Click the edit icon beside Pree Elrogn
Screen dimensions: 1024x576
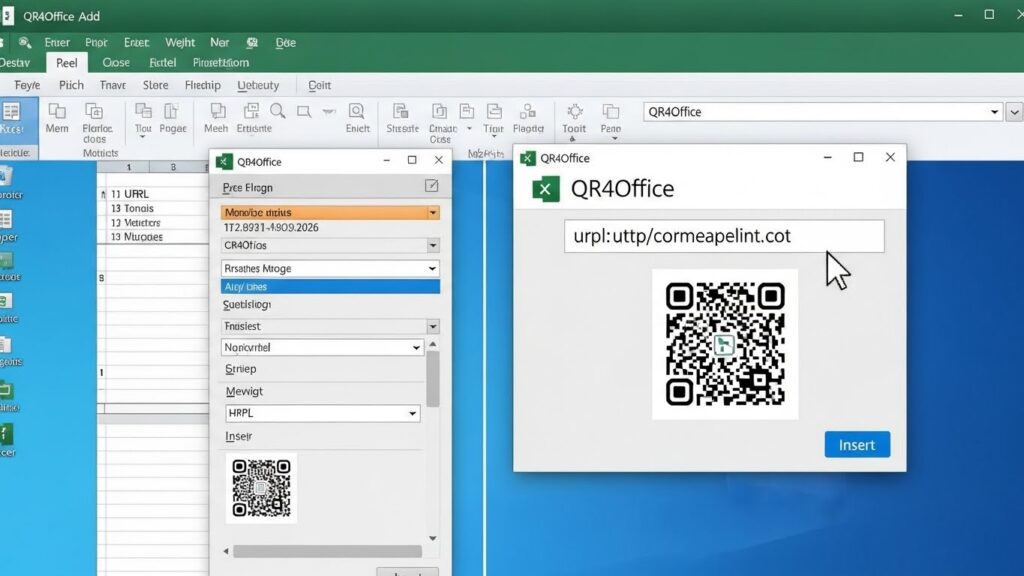point(431,186)
